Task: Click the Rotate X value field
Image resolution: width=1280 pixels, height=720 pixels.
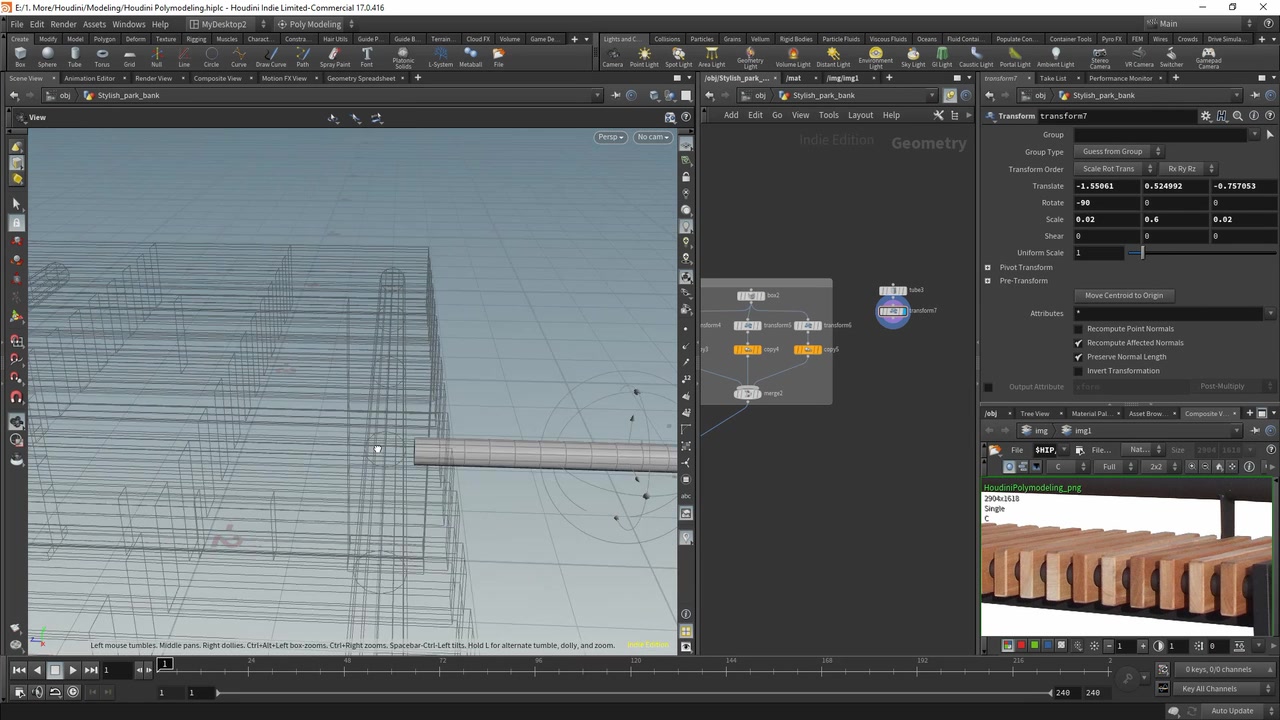Action: pyautogui.click(x=1108, y=203)
